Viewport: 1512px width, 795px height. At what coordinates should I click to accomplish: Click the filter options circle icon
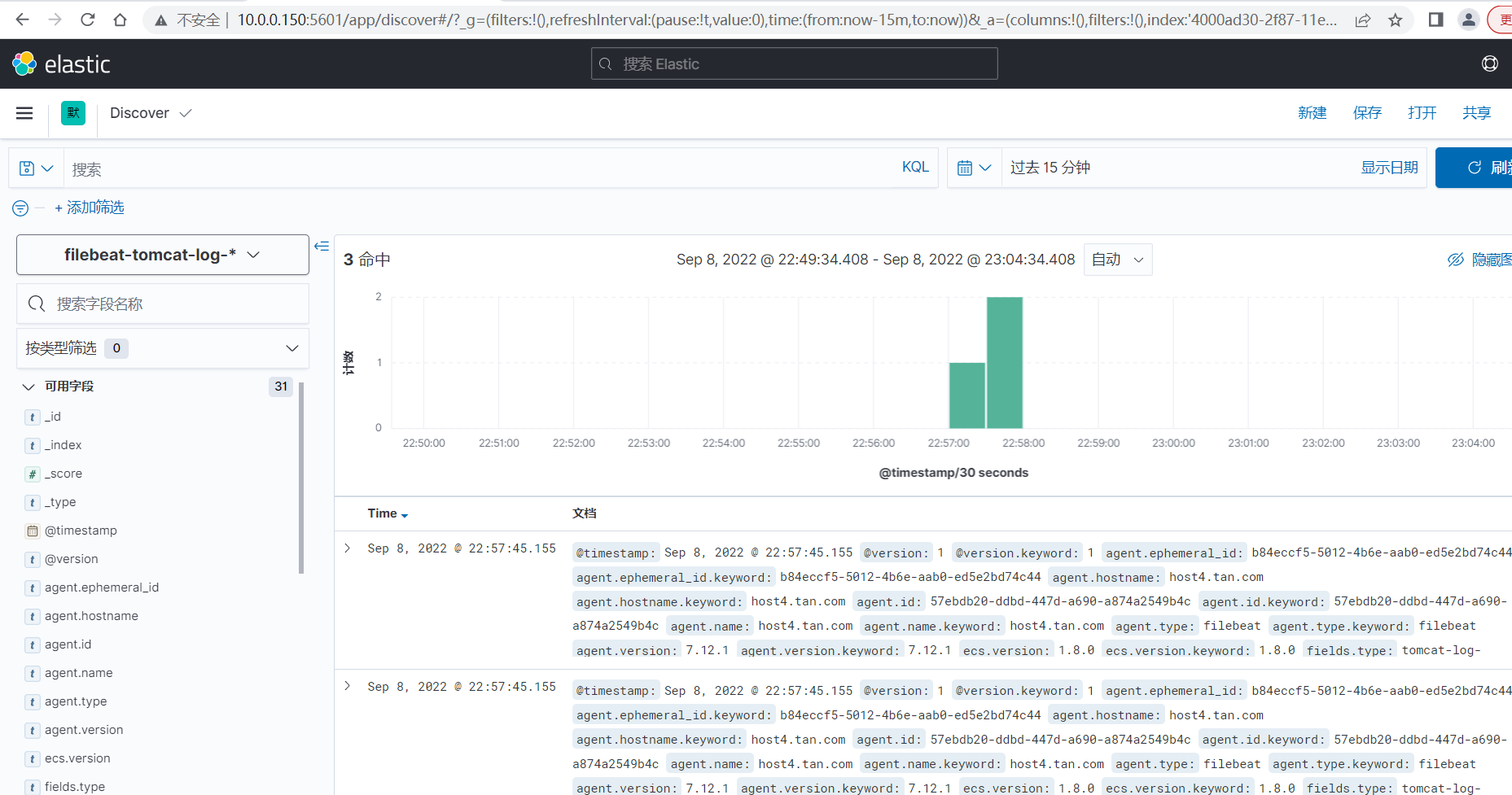click(x=20, y=208)
